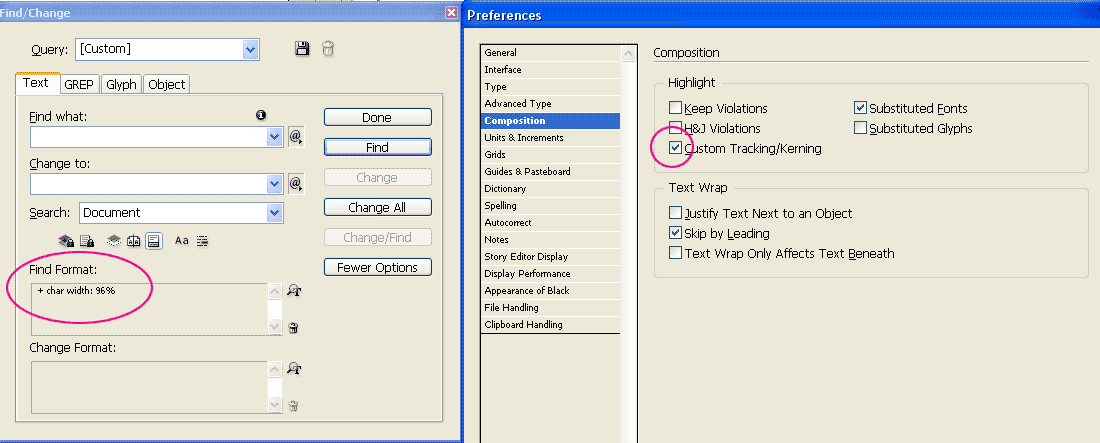This screenshot has height=443, width=1100.
Task: Select Clipboard Handling preferences category
Action: (x=551, y=324)
